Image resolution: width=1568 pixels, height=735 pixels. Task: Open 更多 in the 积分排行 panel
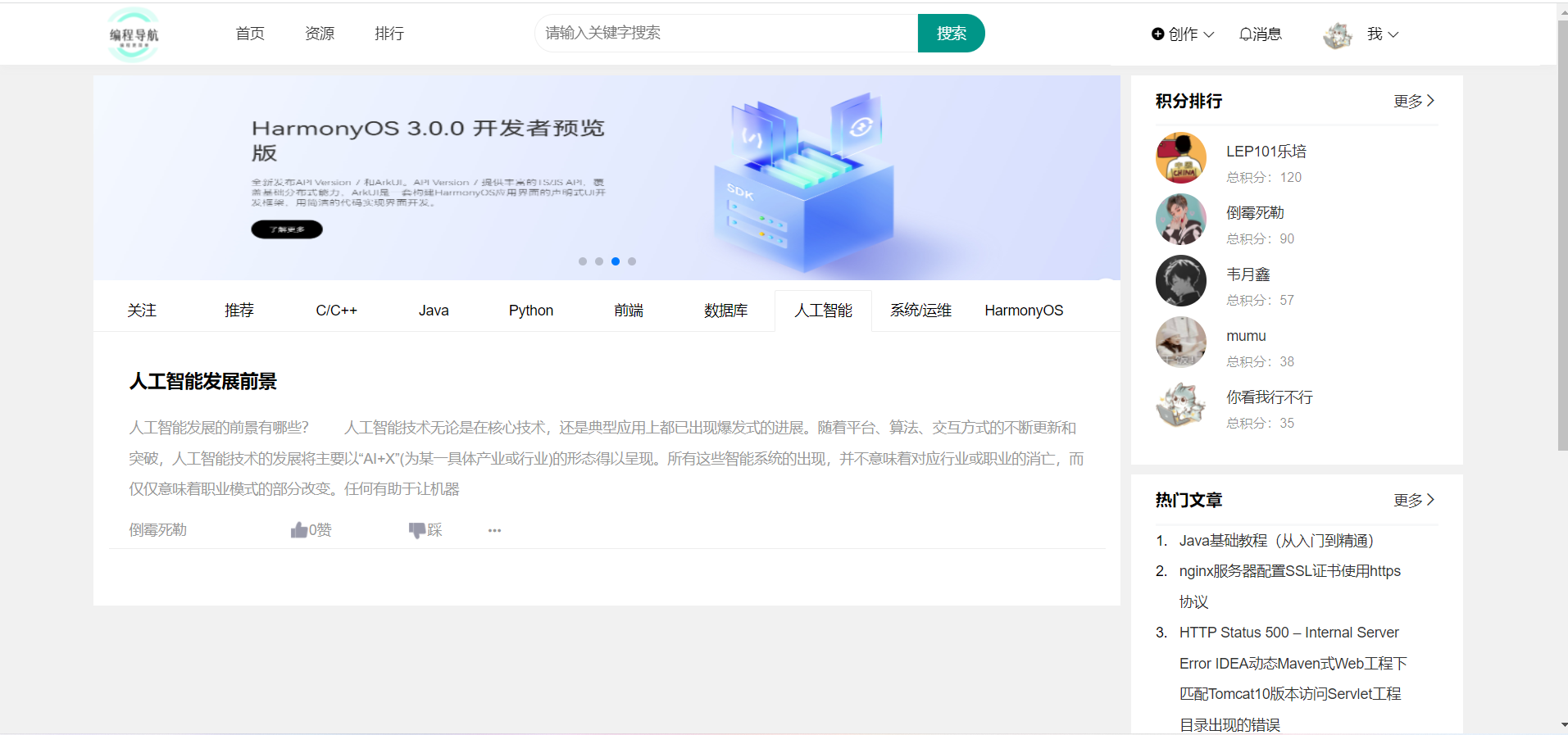coord(1414,101)
